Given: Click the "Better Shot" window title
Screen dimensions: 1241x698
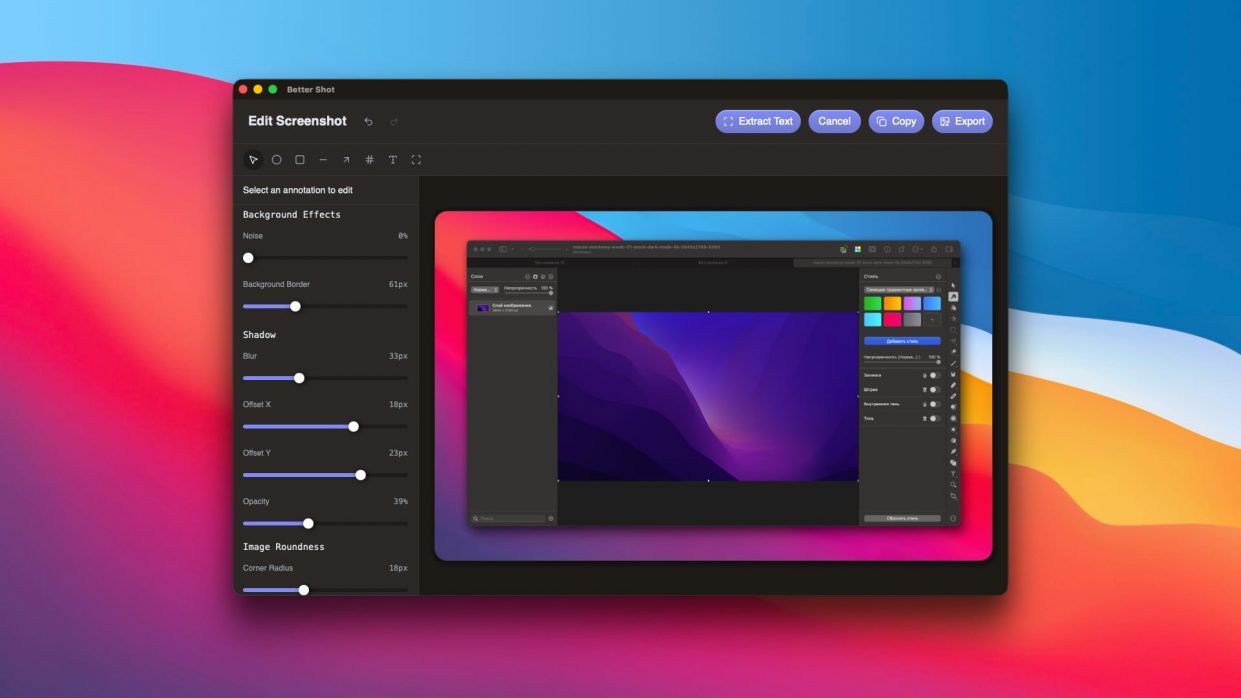Looking at the screenshot, I should coord(310,89).
